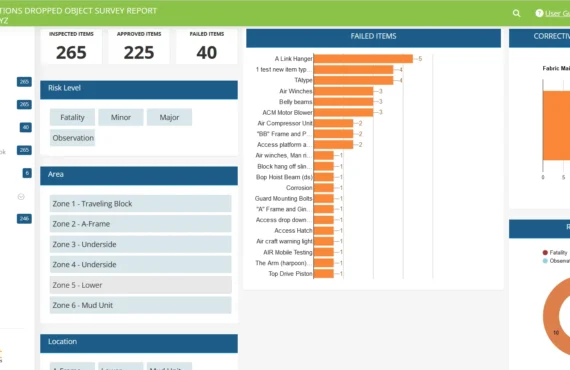Click the Fabric Mai chart orange bar

coord(556,125)
